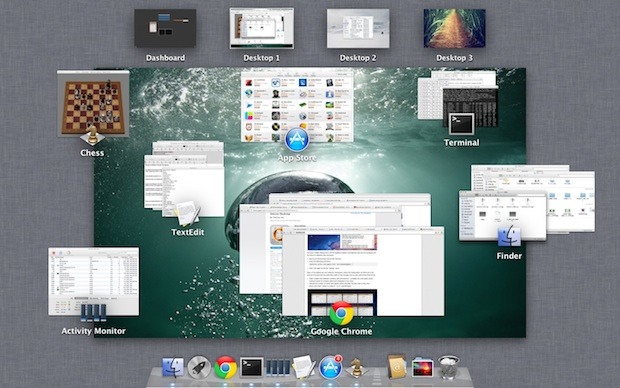Switch to the Desktop 3 space thumbnail
Viewport: 620px width, 388px height.
(x=455, y=28)
